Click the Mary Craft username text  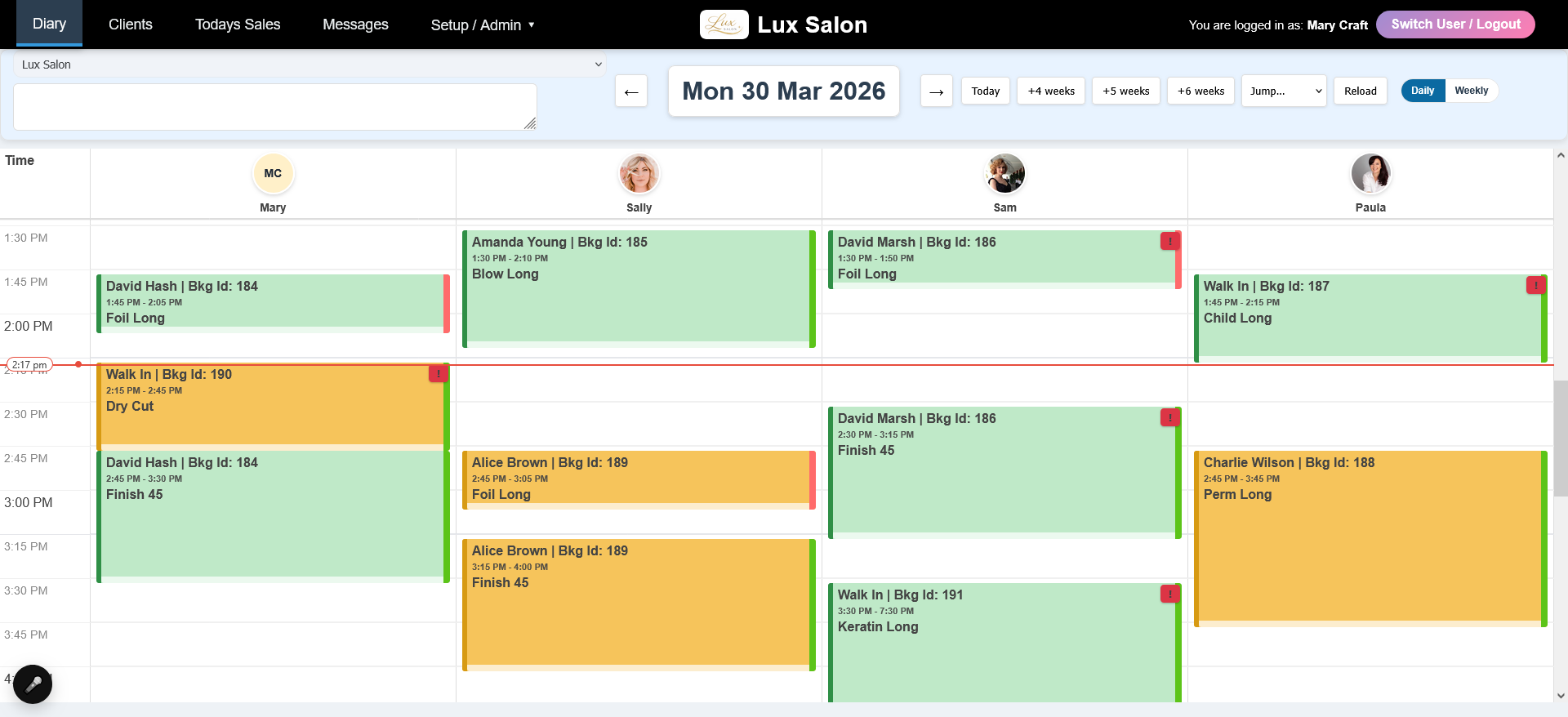(x=1337, y=25)
